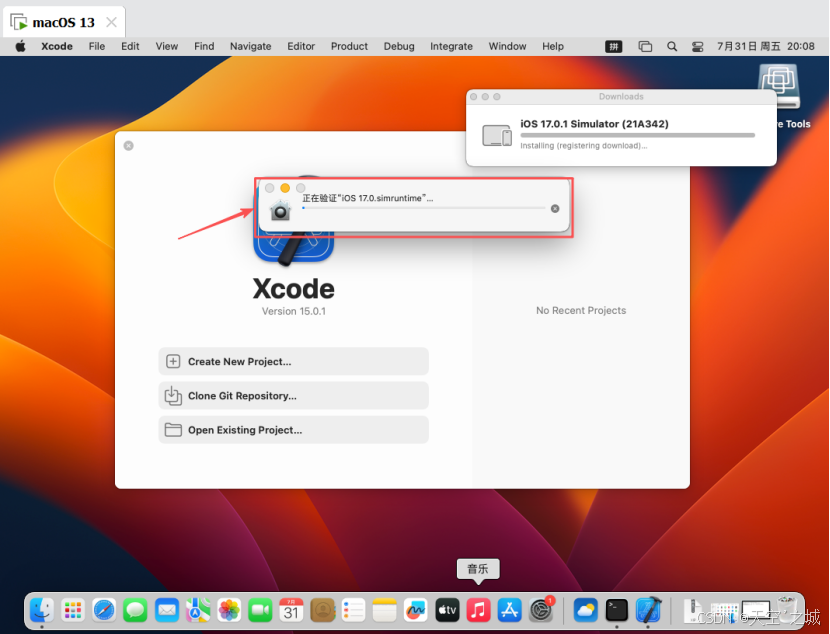Open App Store in Dock
Image resolution: width=830 pixels, height=634 pixels.
509,610
